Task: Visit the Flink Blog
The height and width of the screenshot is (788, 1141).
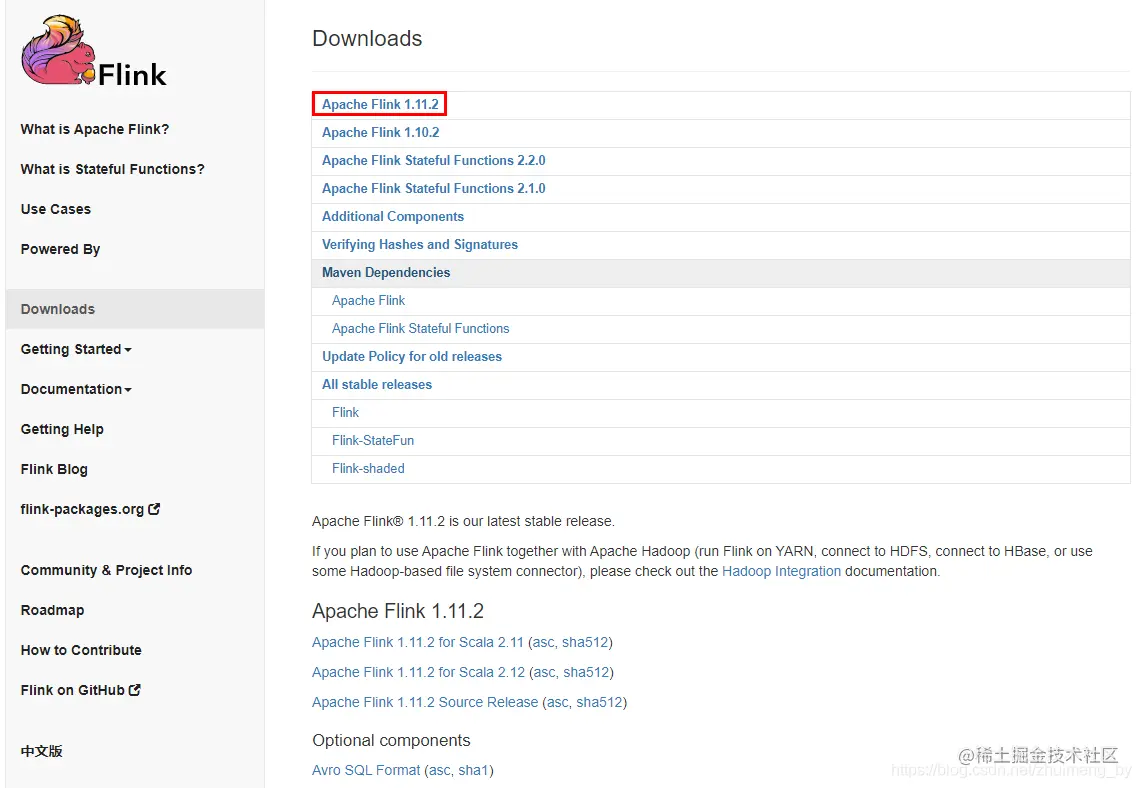Action: (x=54, y=469)
